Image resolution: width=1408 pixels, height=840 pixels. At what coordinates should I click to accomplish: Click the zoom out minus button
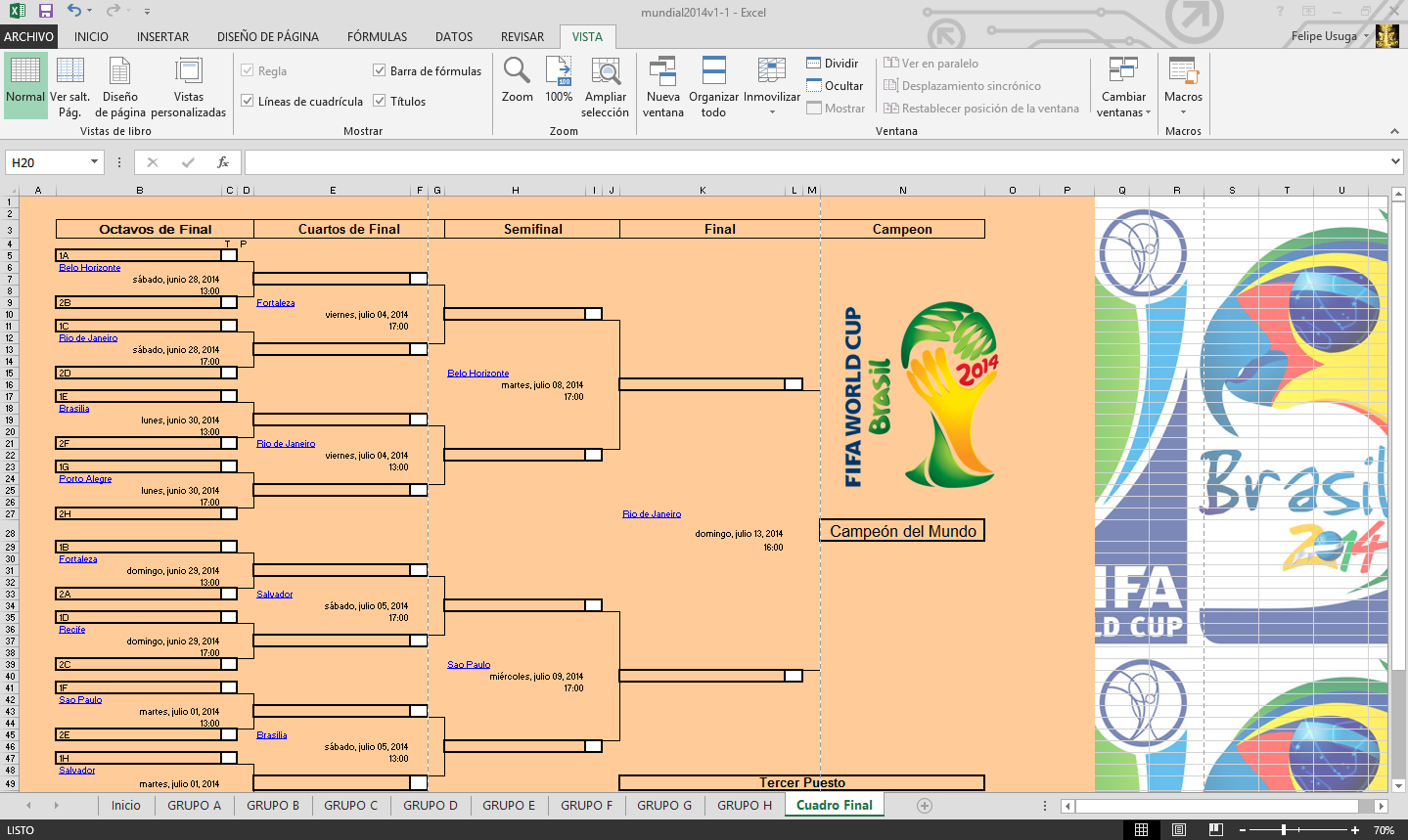1243,829
